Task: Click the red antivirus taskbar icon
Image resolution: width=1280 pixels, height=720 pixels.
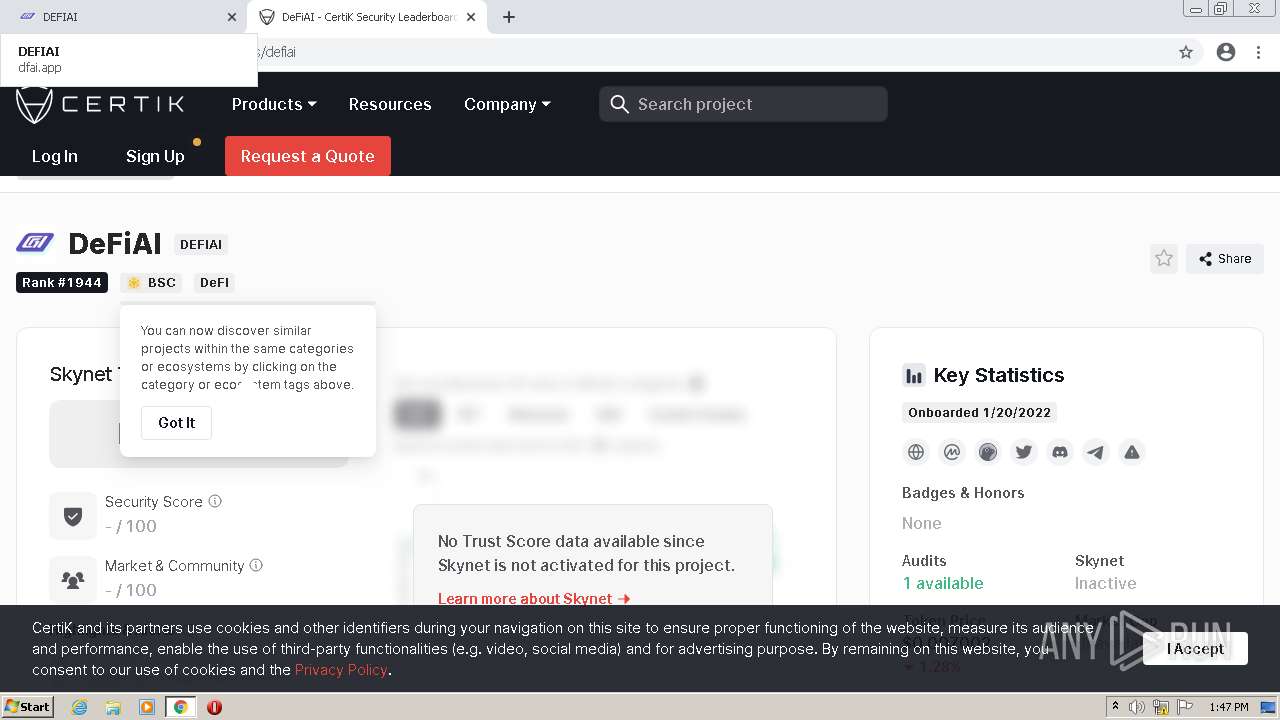Action: pyautogui.click(x=214, y=707)
